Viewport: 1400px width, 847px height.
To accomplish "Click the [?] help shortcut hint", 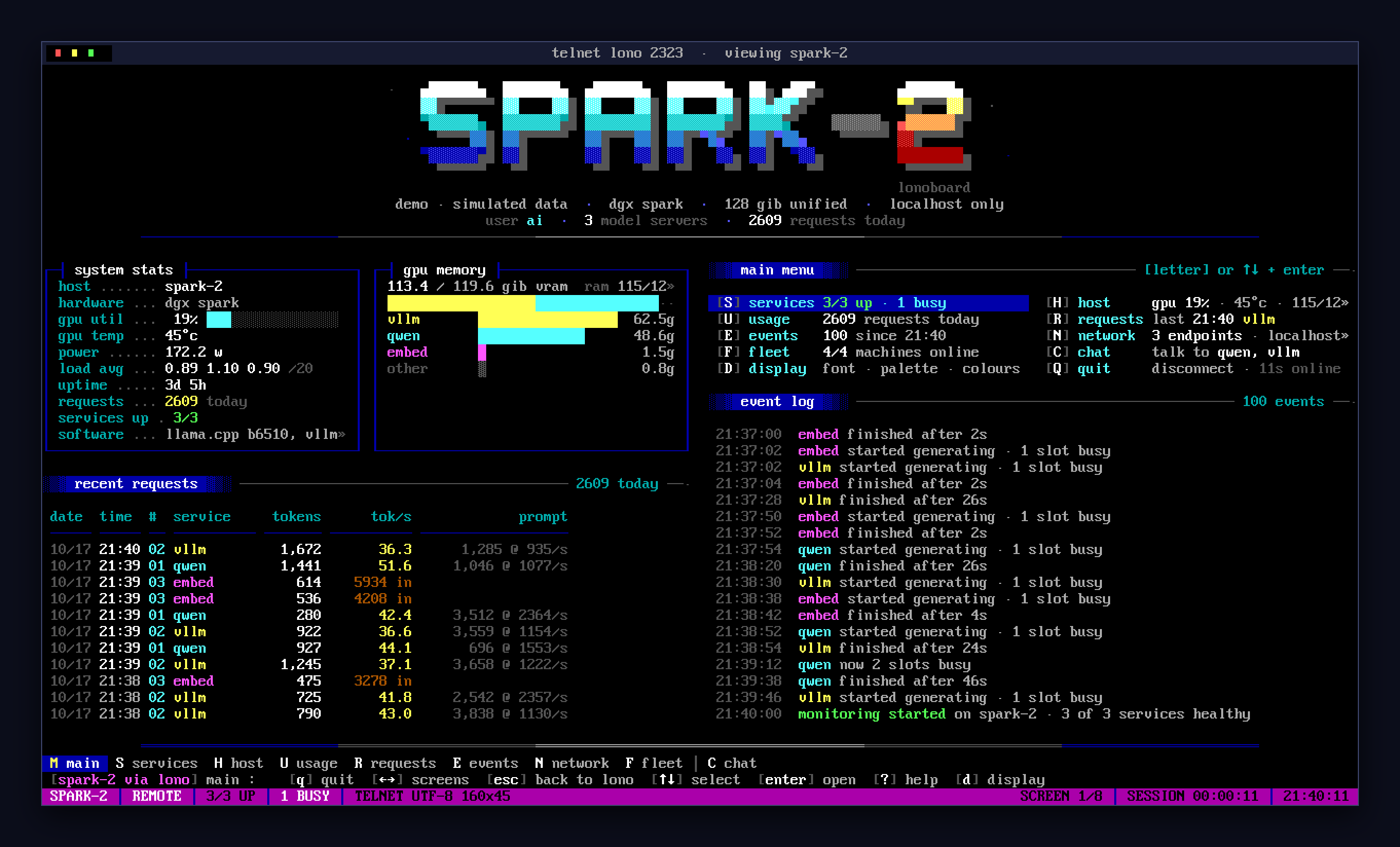I will (x=905, y=779).
